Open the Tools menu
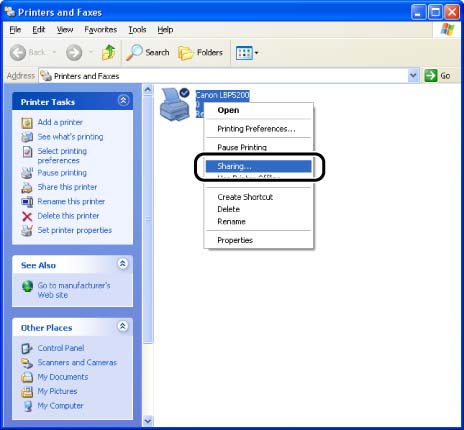464x430 pixels. (137, 30)
